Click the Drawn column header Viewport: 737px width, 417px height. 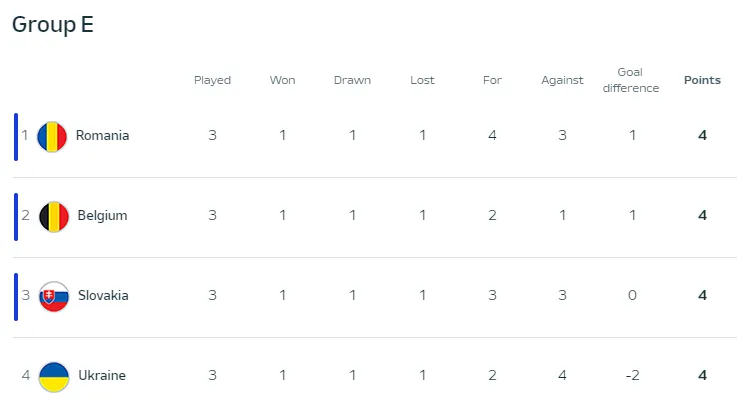[352, 80]
